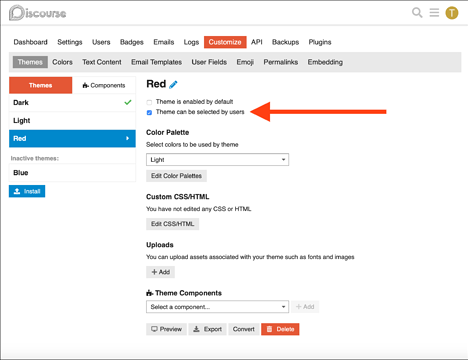Click the Convert button
The width and height of the screenshot is (468, 360).
click(244, 329)
